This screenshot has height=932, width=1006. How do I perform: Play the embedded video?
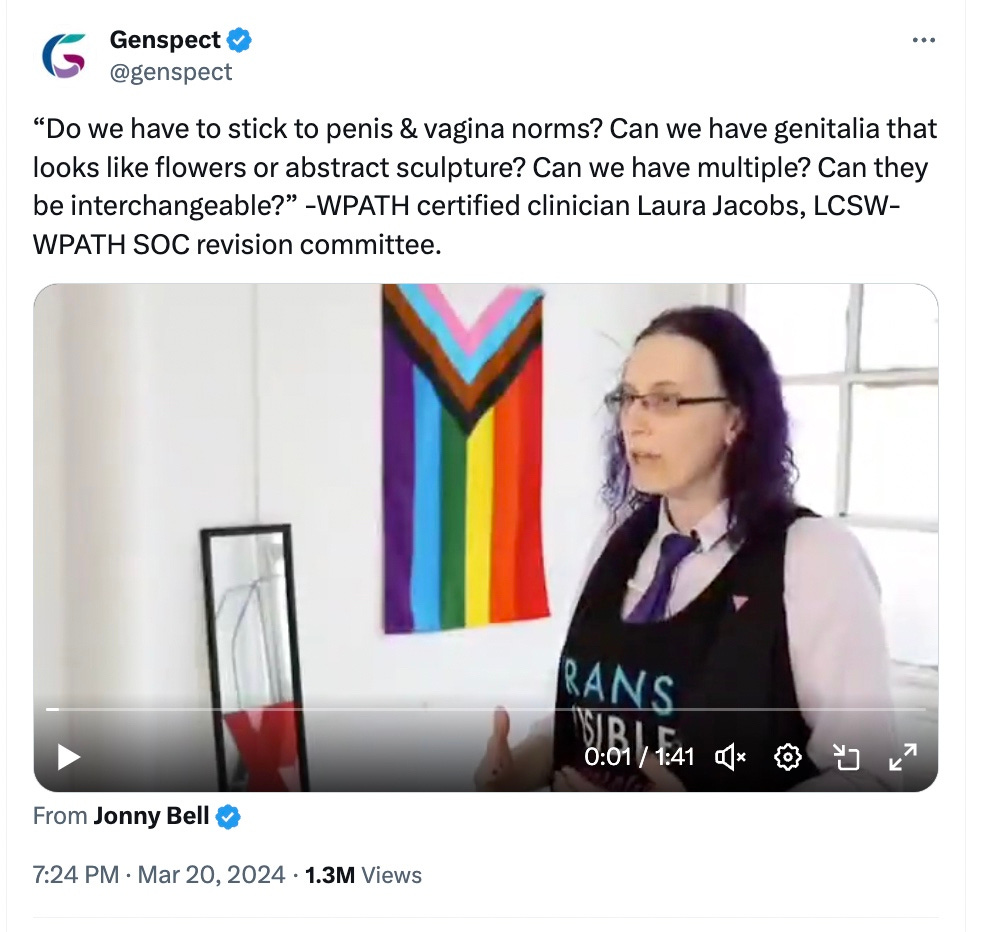pyautogui.click(x=69, y=757)
